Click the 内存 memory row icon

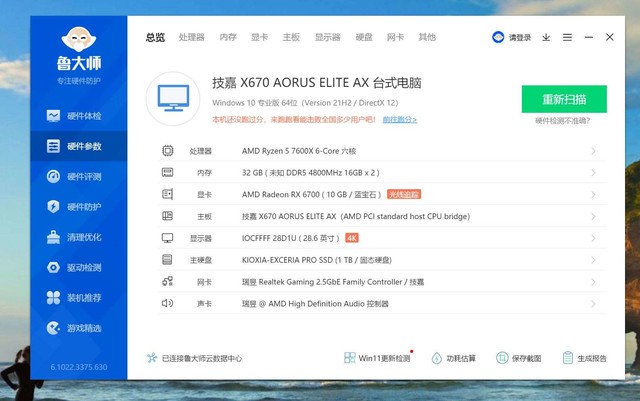pos(167,172)
